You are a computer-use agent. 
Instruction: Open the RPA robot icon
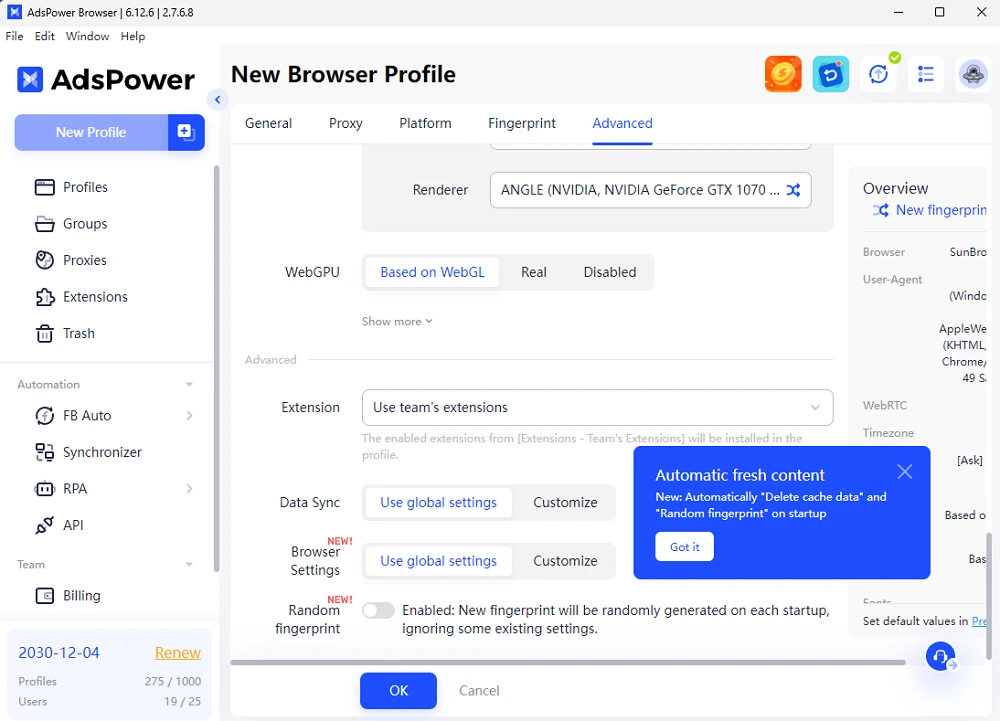(45, 489)
